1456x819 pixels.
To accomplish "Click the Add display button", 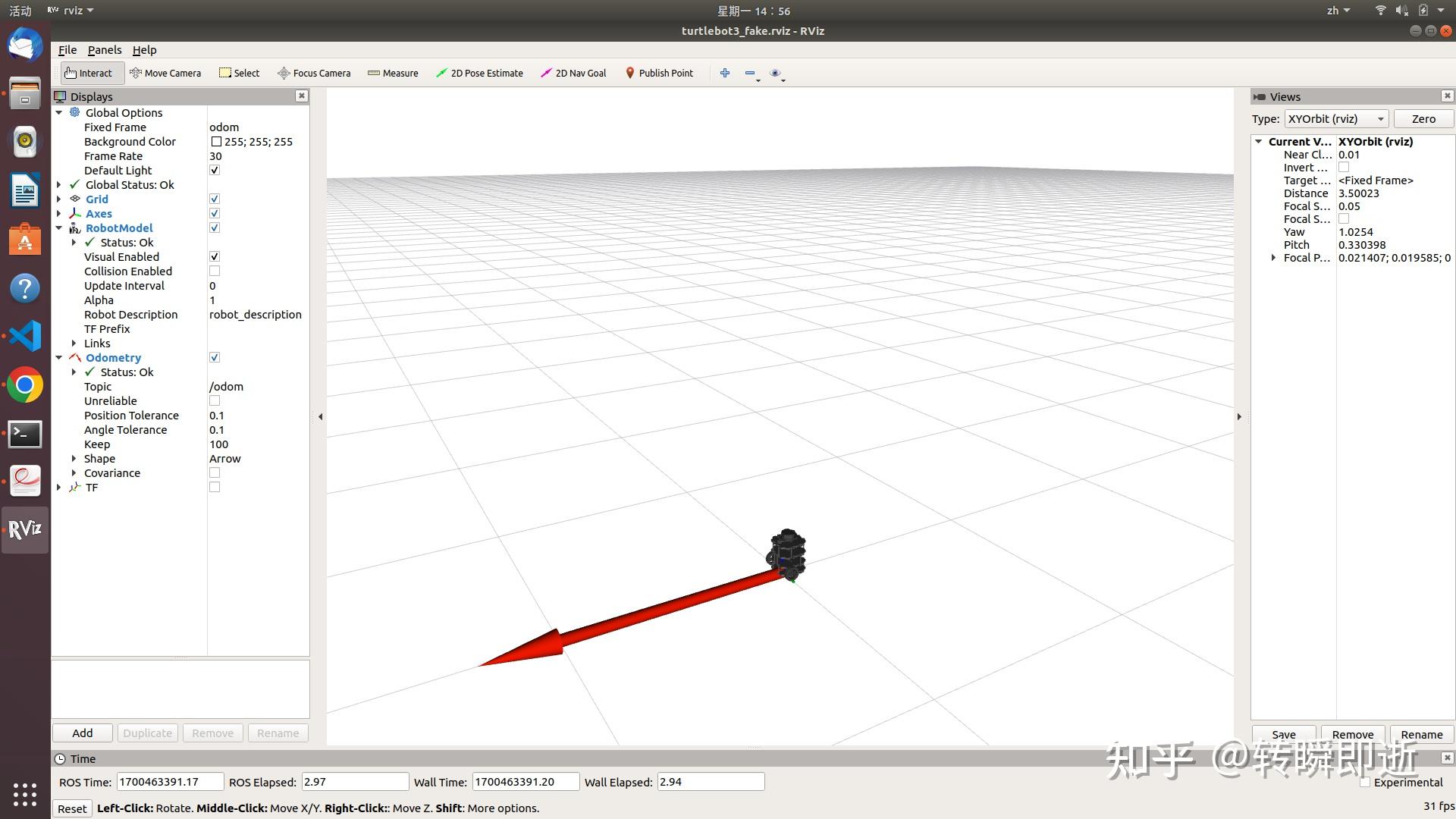I will pos(83,733).
